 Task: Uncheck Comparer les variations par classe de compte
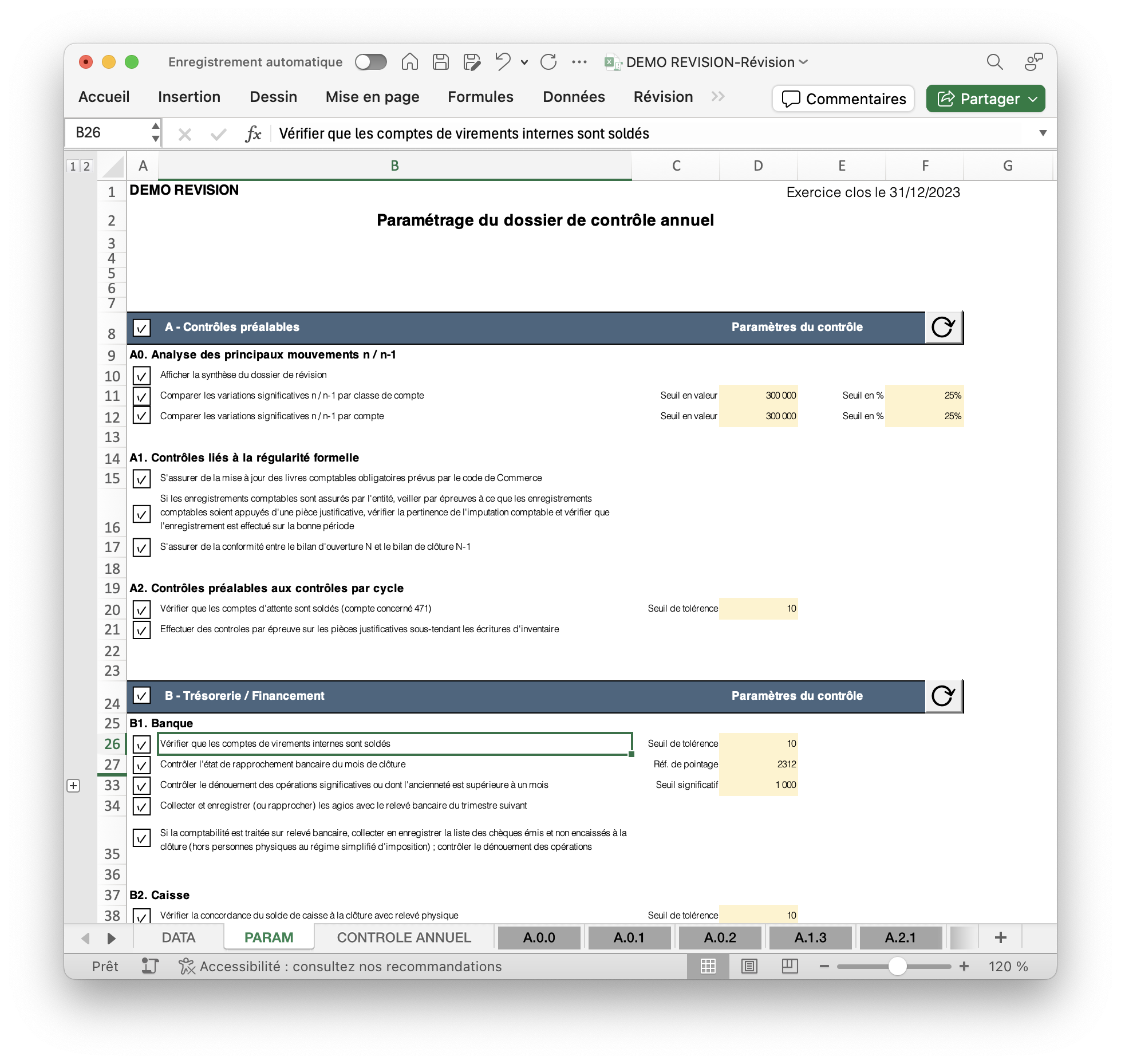click(x=141, y=396)
